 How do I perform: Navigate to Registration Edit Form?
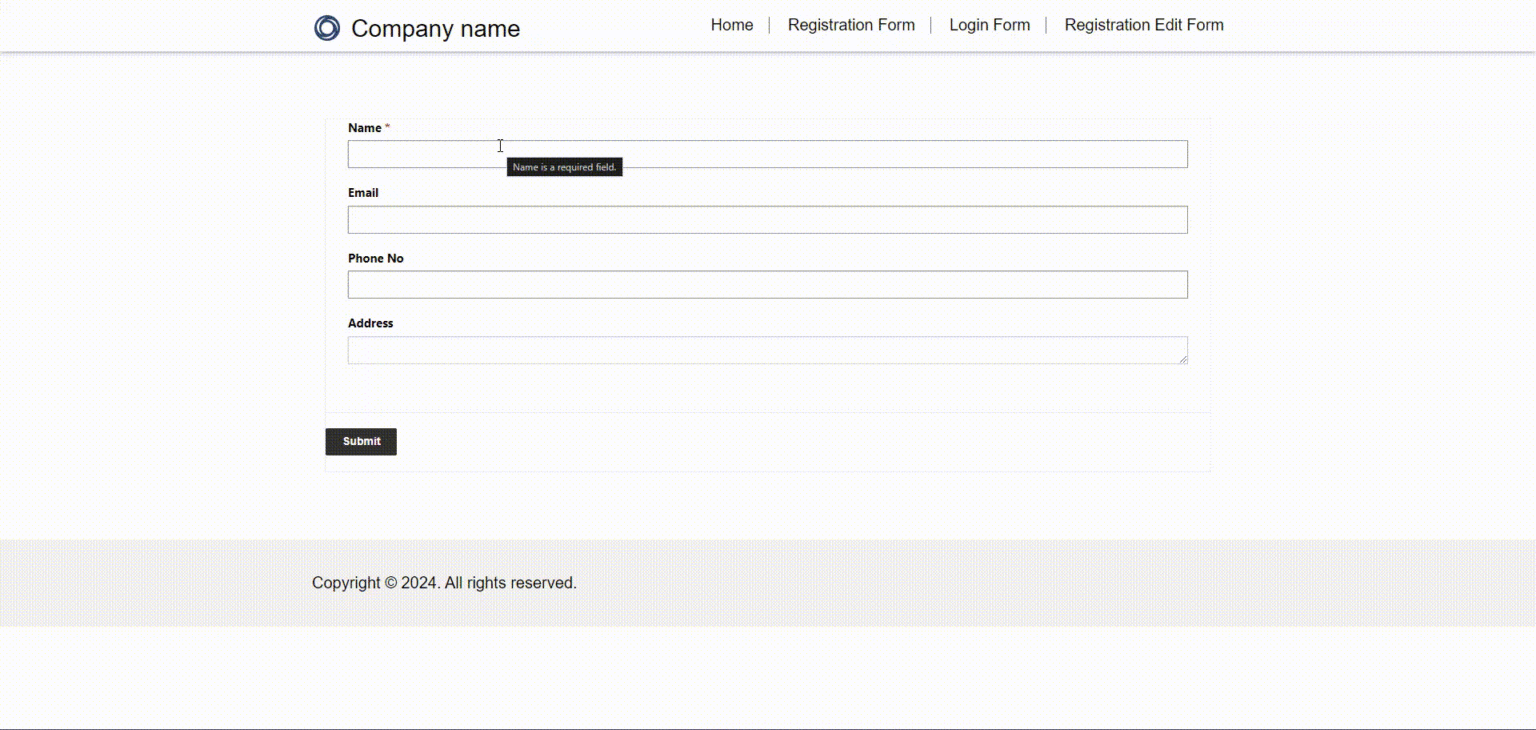pos(1144,24)
